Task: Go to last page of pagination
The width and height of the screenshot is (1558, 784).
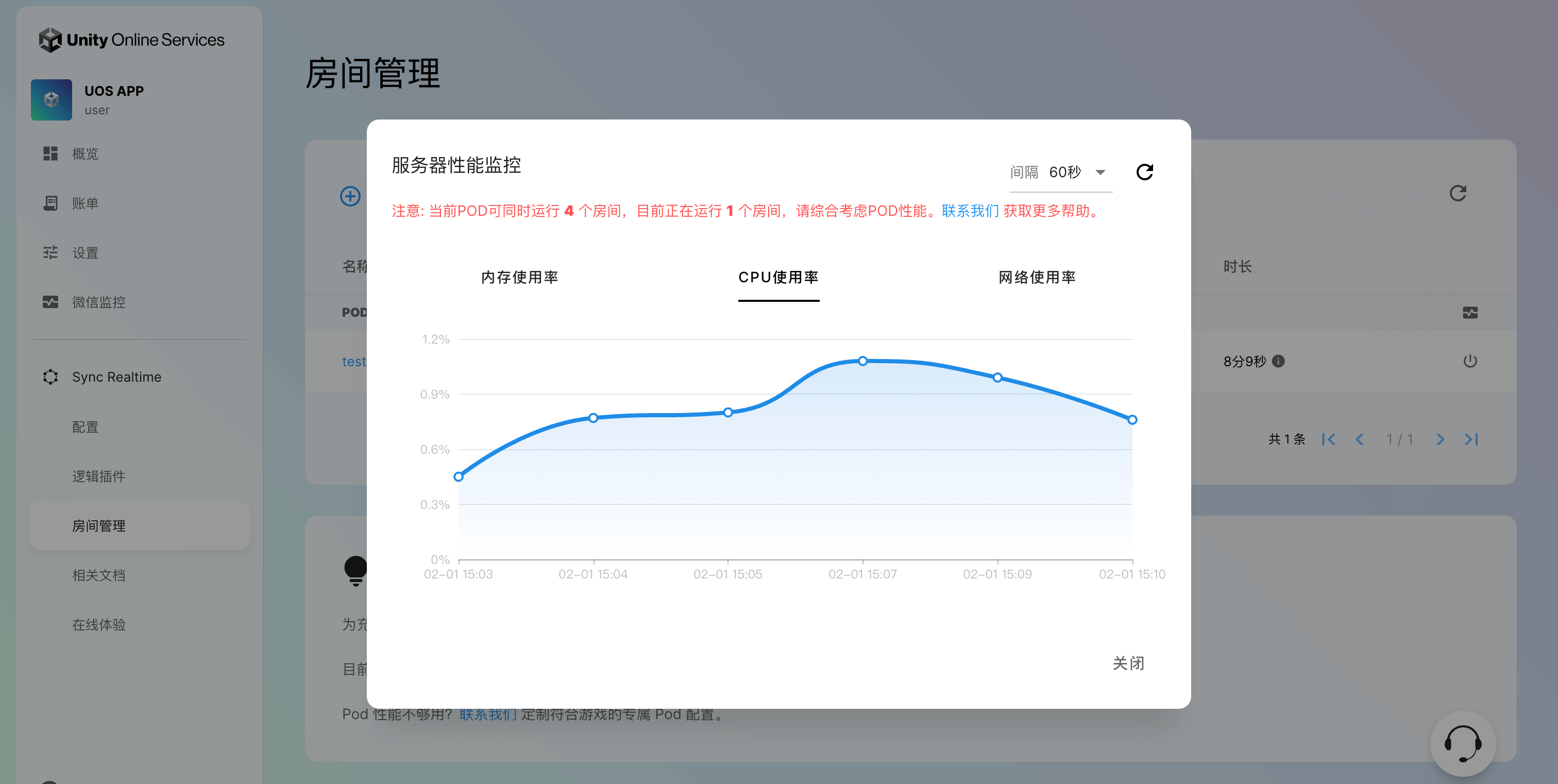Action: [x=1471, y=439]
